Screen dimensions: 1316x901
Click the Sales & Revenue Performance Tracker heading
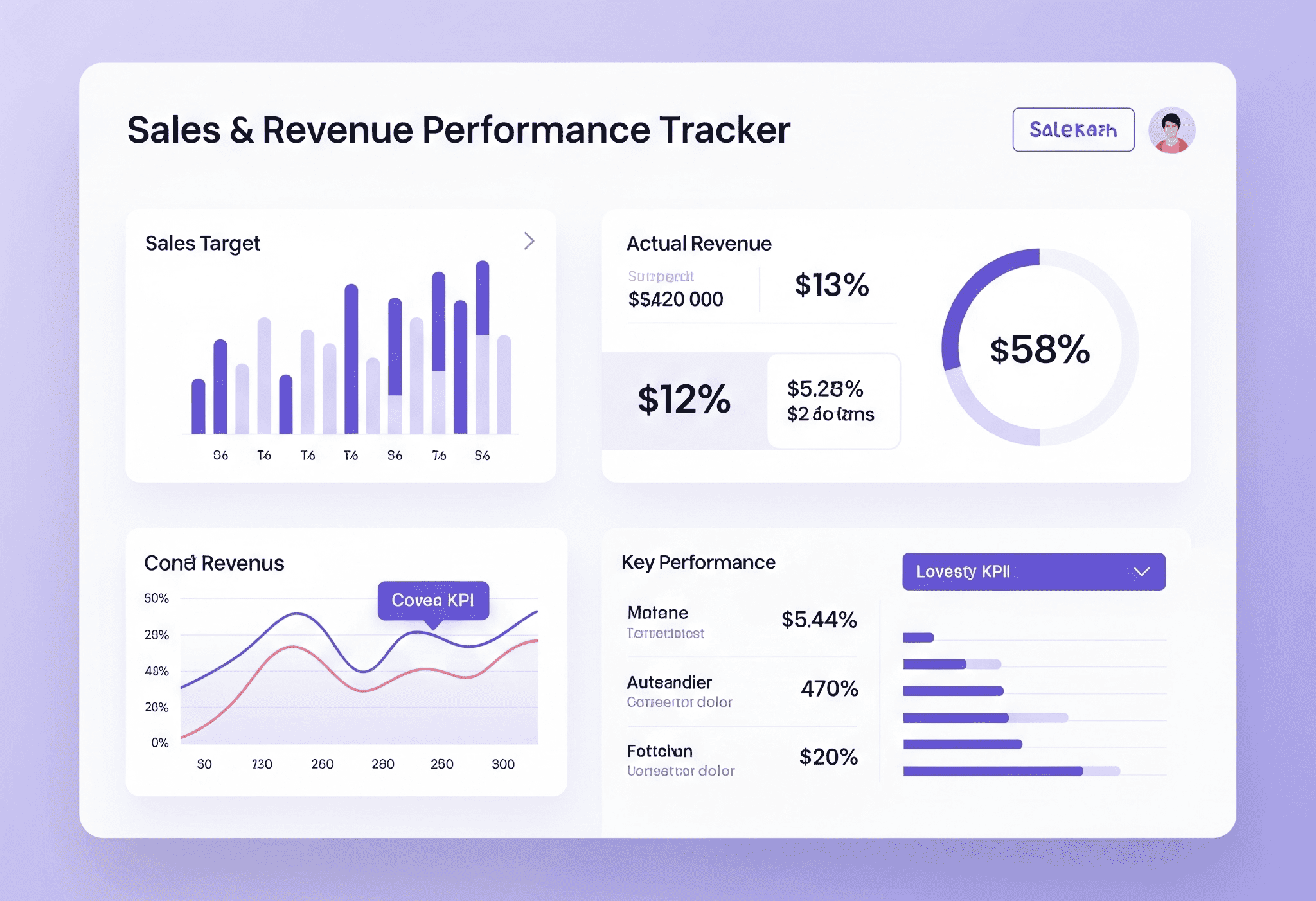pyautogui.click(x=458, y=130)
